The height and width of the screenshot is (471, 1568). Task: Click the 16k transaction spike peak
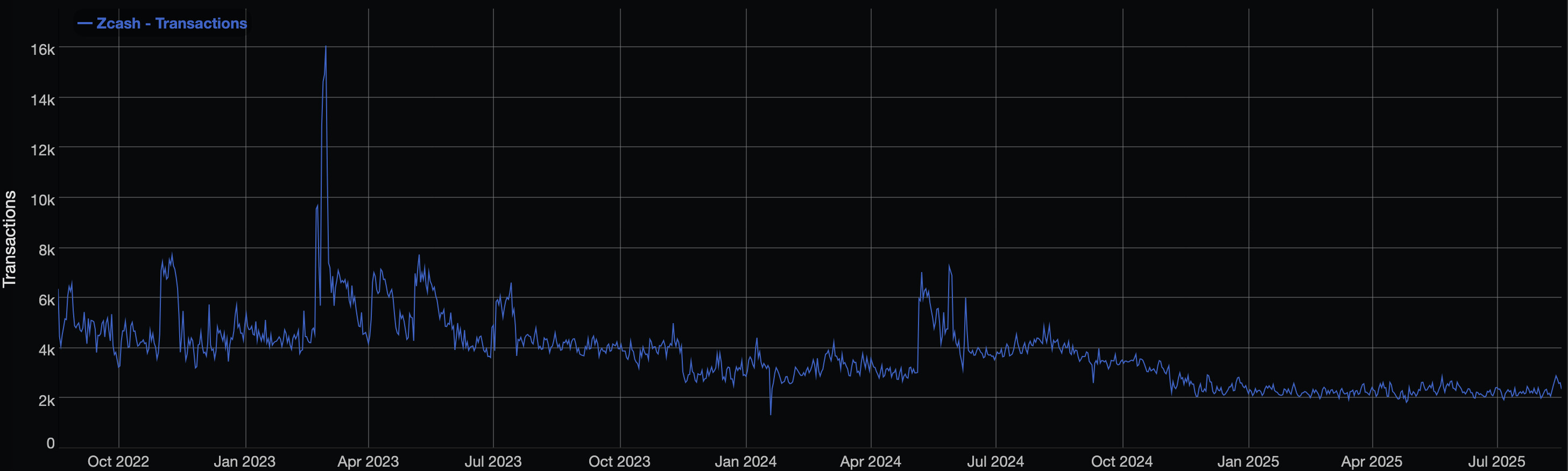coord(326,46)
